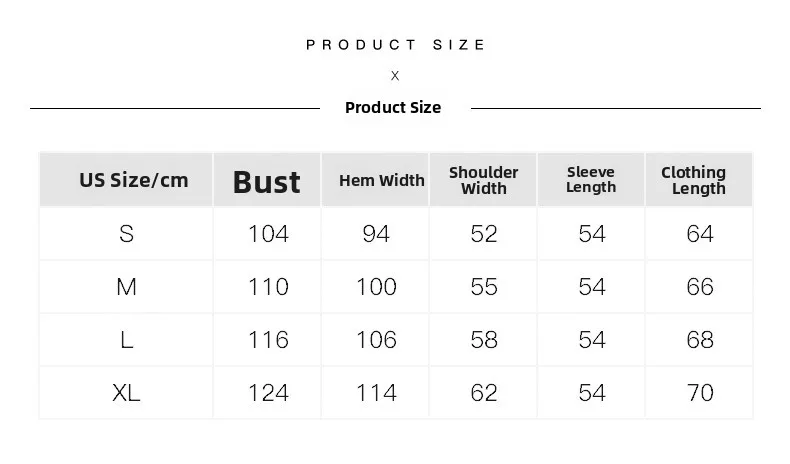Click the PRODUCT SIZE heading text
The image size is (790, 464).
395,45
